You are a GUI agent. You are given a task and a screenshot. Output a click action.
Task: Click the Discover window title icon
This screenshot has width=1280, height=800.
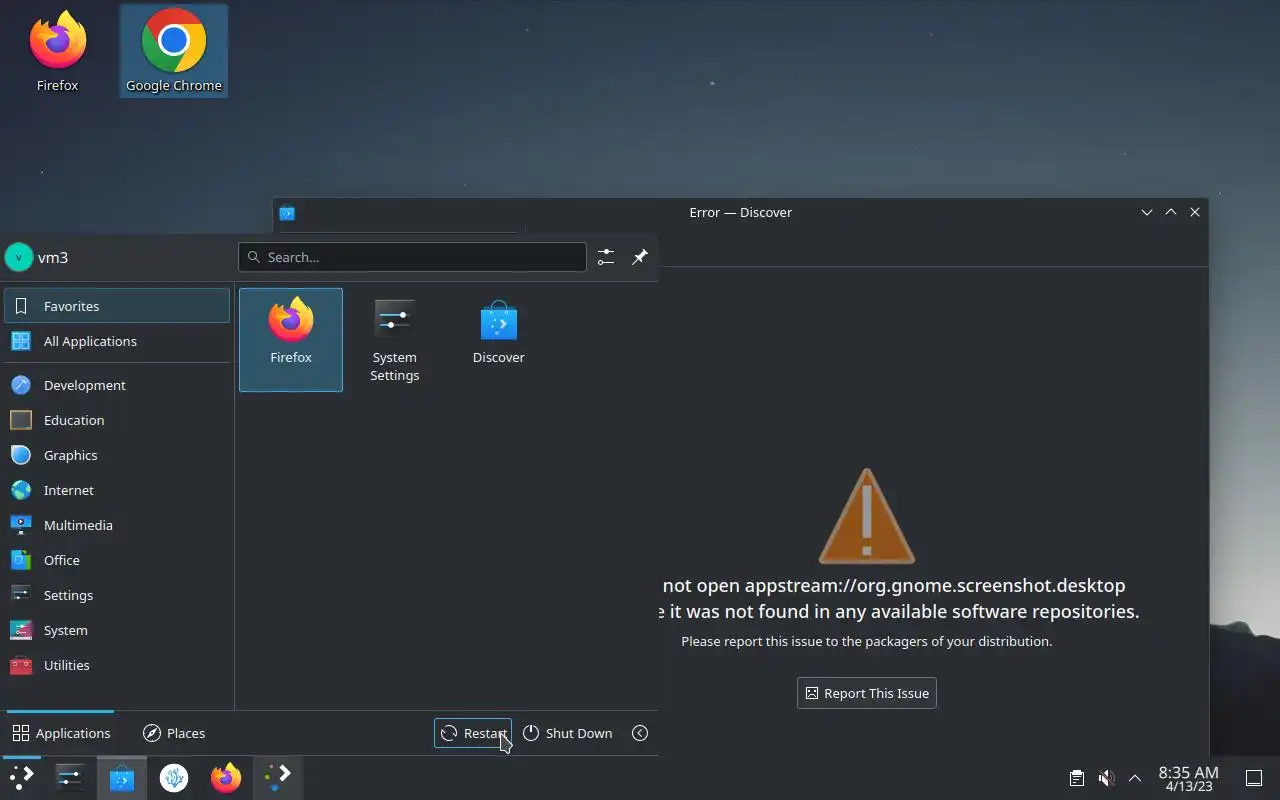coord(287,212)
